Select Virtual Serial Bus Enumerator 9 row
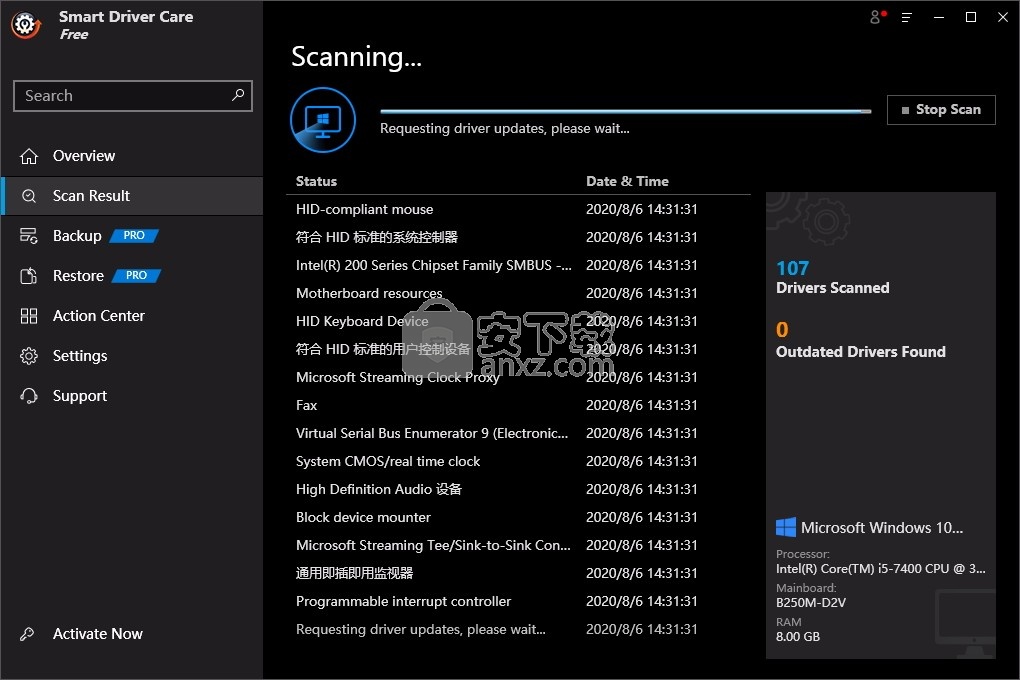The height and width of the screenshot is (680, 1020). click(x=518, y=433)
